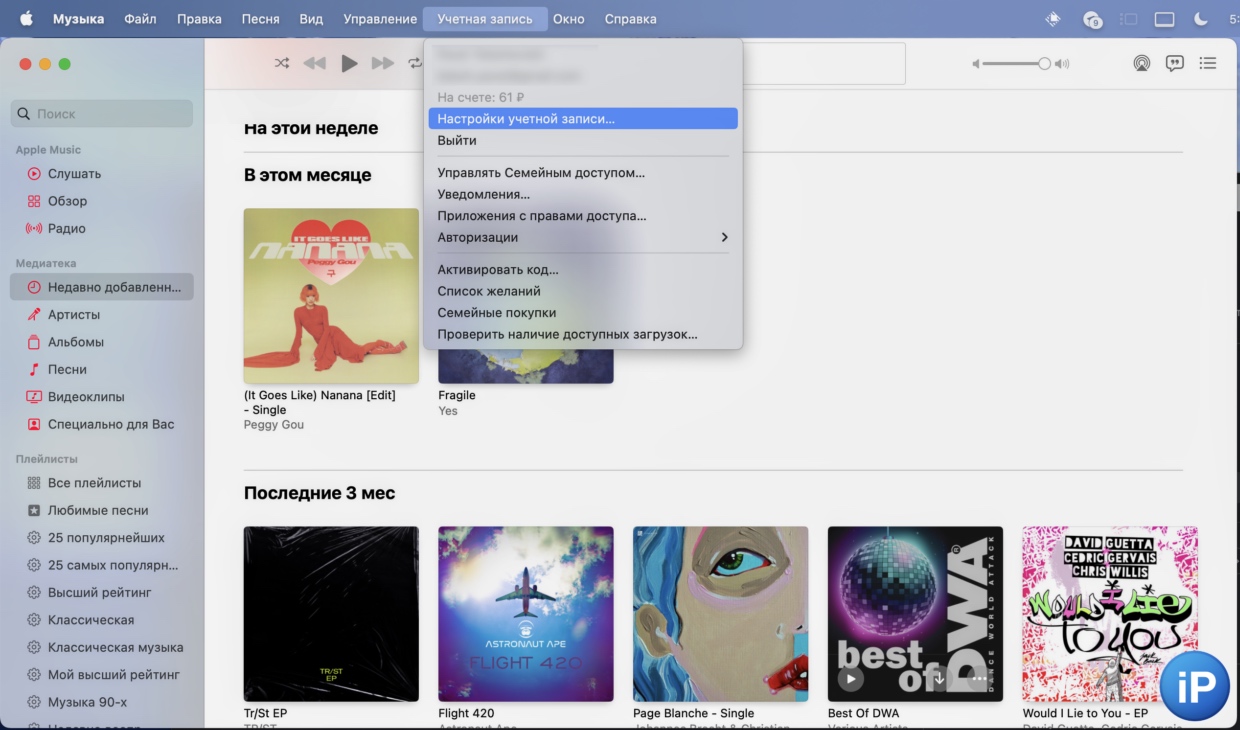Screen dimensions: 1240x730
Task: Max volume via loud speaker icon
Action: point(1062,64)
